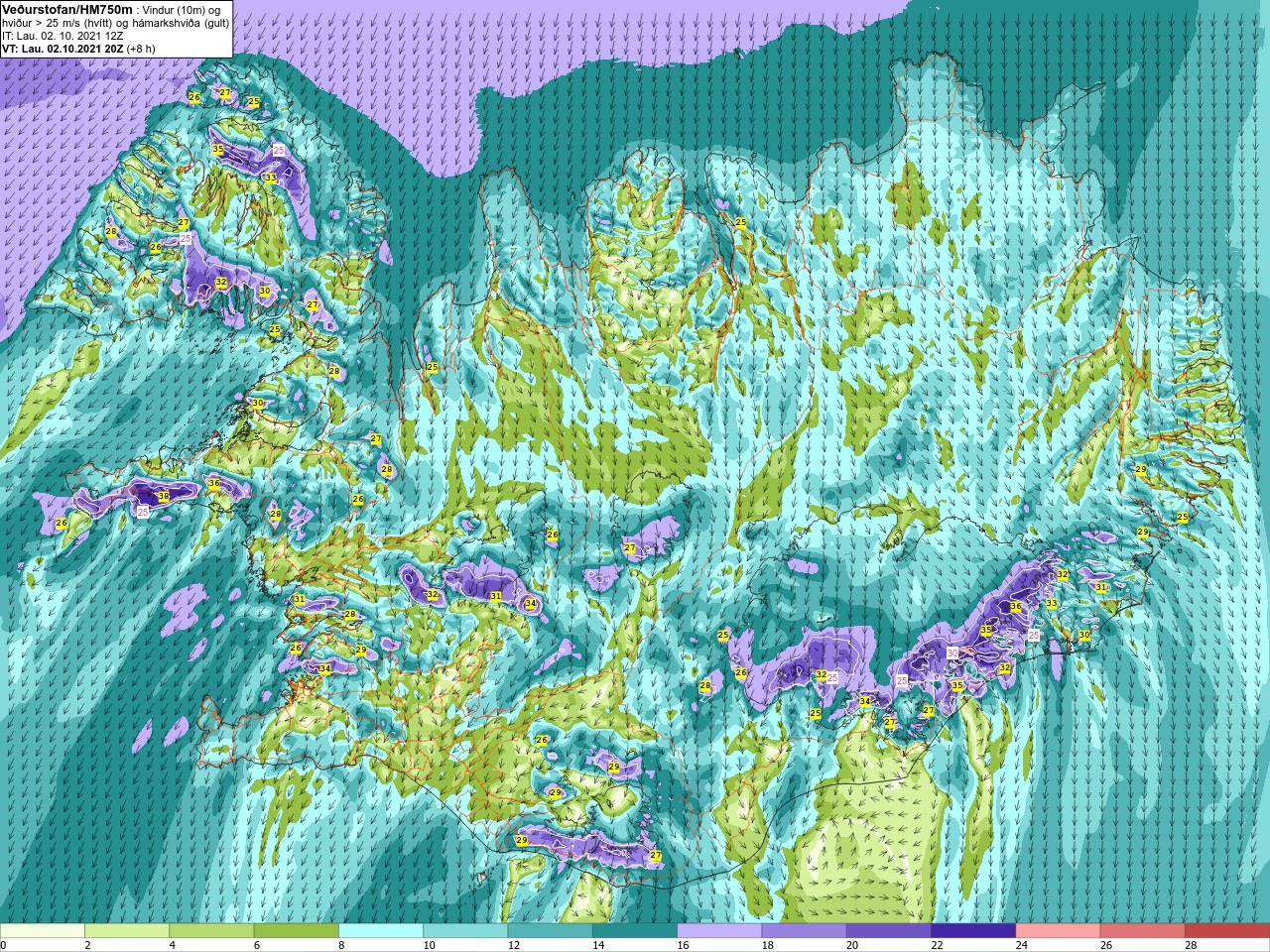Click the 16–18 m/s lavender legend swatch
The width and height of the screenshot is (1270, 952).
point(719,931)
